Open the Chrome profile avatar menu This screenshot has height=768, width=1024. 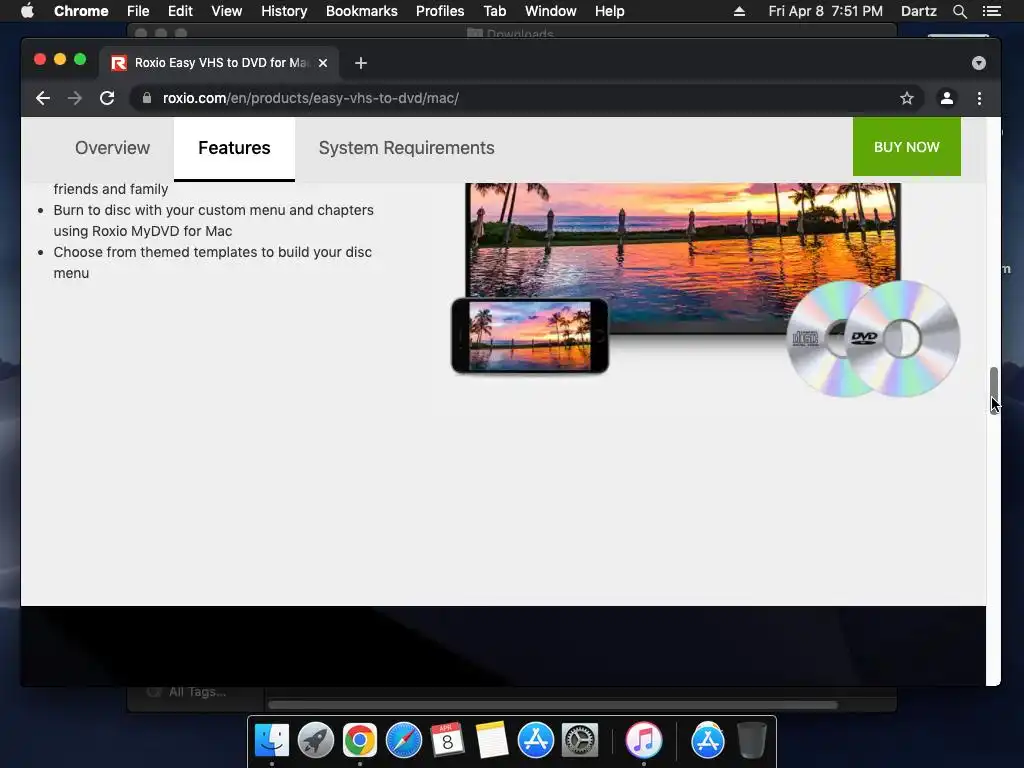tap(946, 98)
